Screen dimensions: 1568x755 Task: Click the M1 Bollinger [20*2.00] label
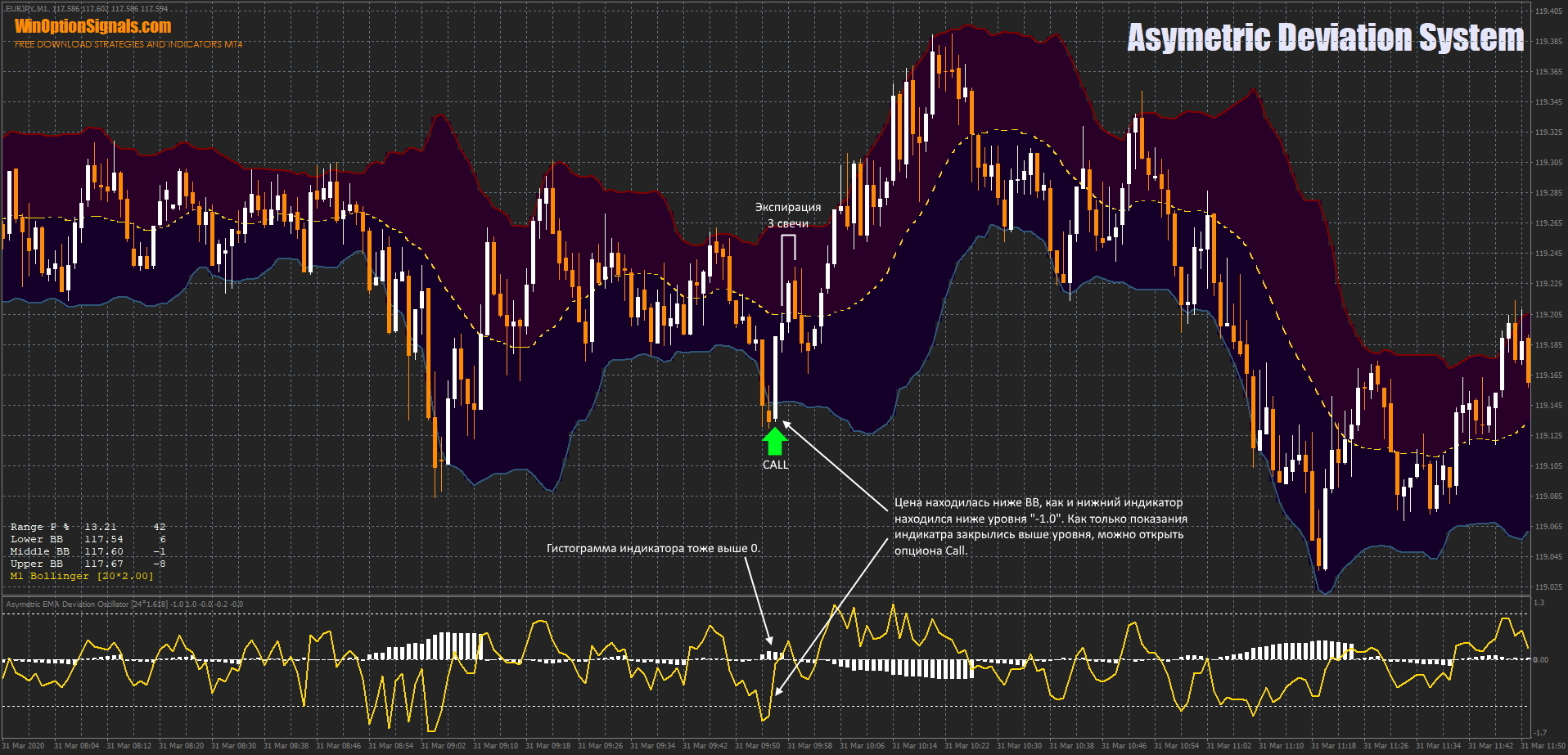(82, 576)
